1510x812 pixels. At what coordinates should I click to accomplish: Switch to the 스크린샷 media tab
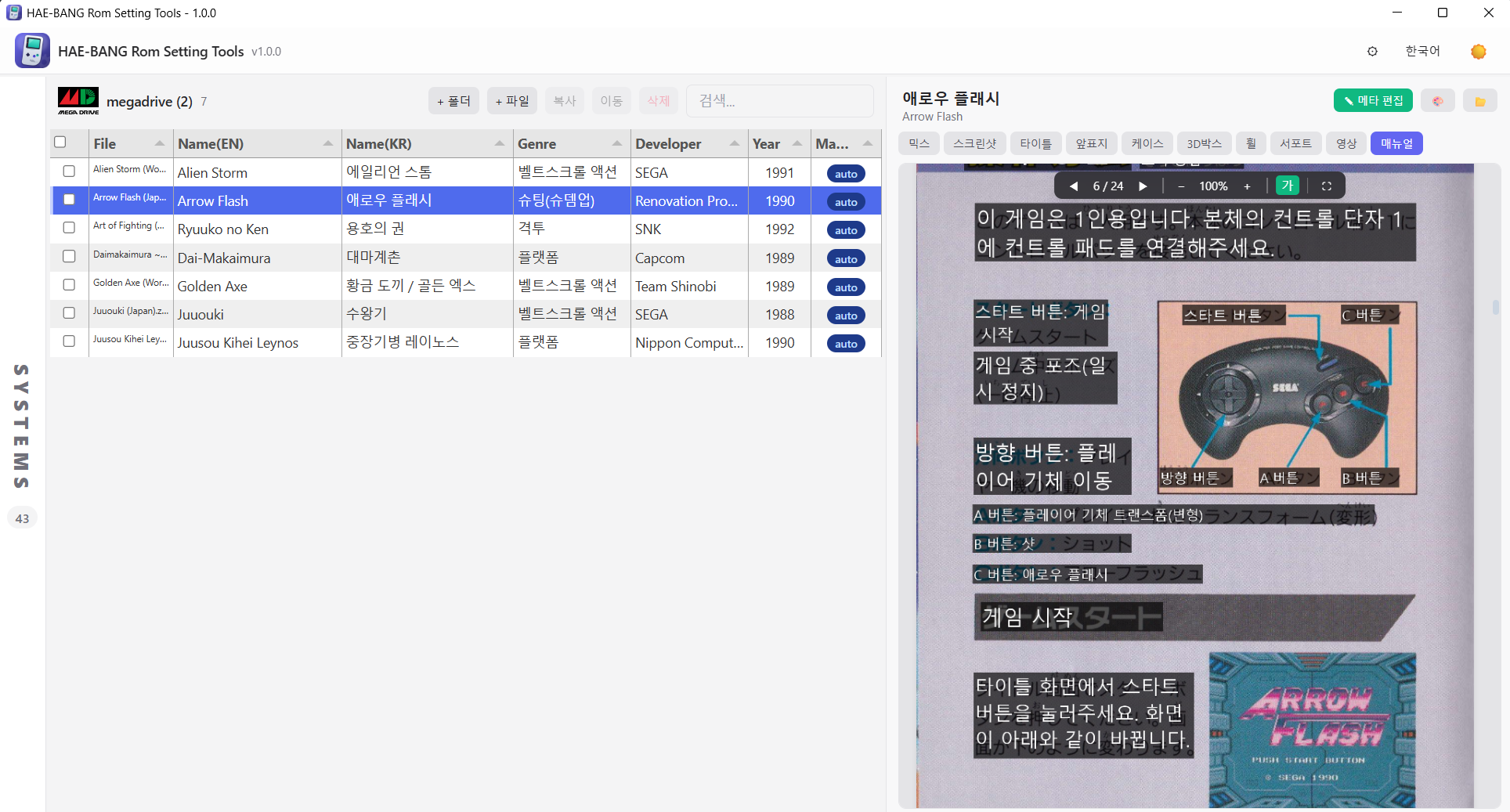[x=975, y=143]
